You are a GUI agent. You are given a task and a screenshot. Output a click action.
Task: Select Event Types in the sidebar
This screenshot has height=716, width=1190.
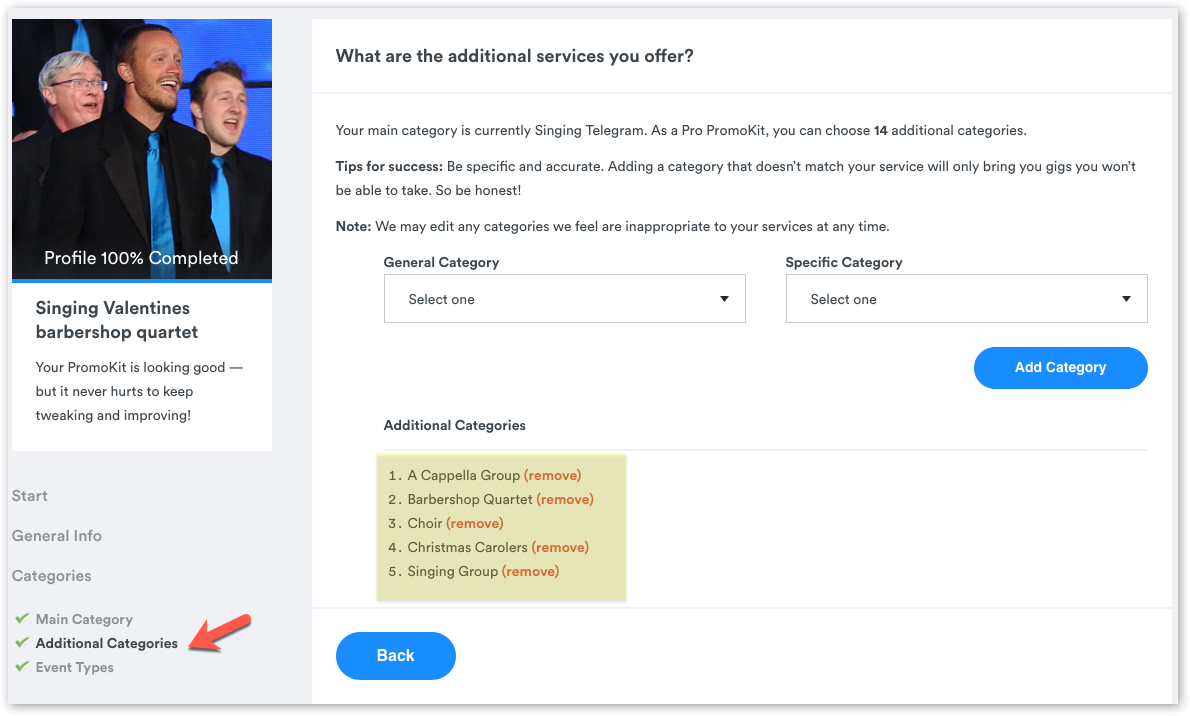click(x=74, y=667)
